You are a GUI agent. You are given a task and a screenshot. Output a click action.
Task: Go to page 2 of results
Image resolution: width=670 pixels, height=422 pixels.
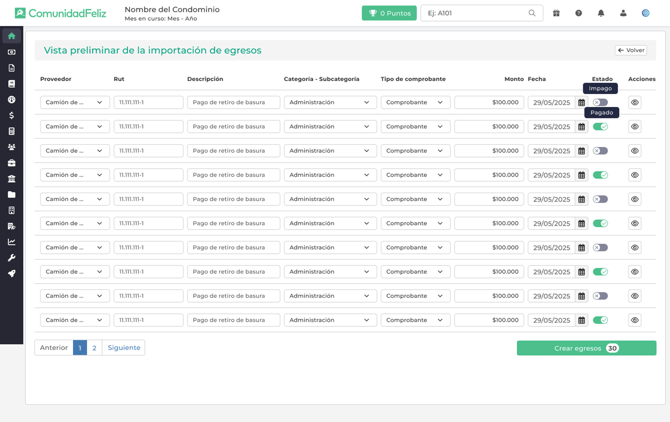coord(94,348)
